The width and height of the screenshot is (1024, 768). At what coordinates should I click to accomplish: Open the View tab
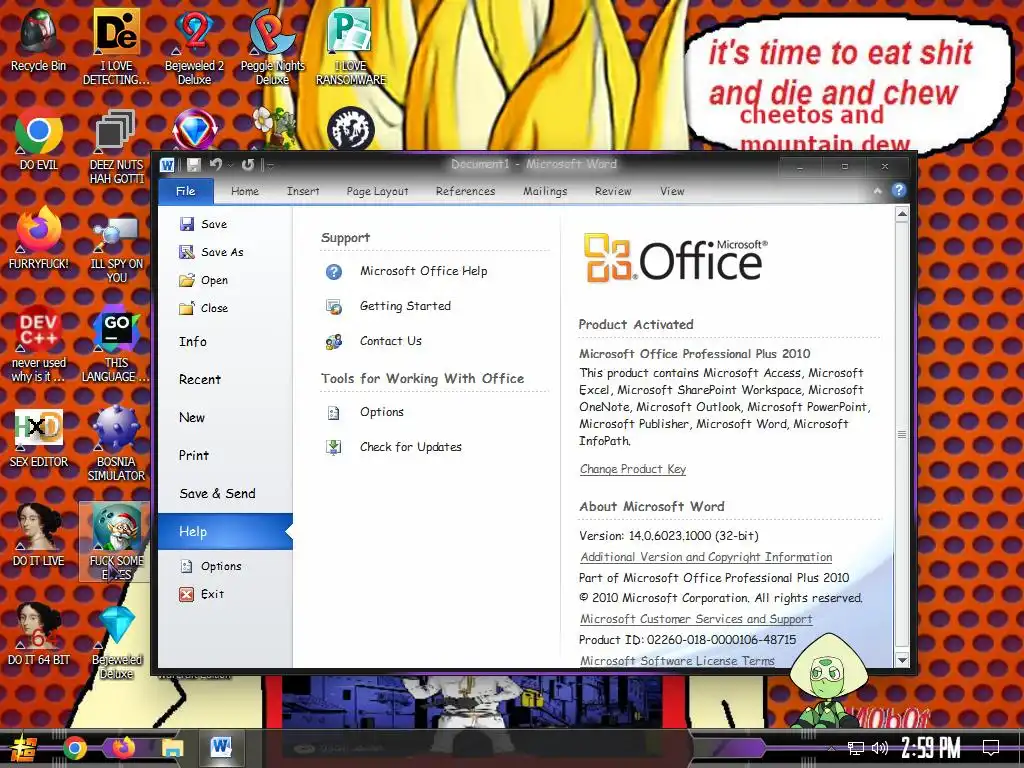pos(672,191)
